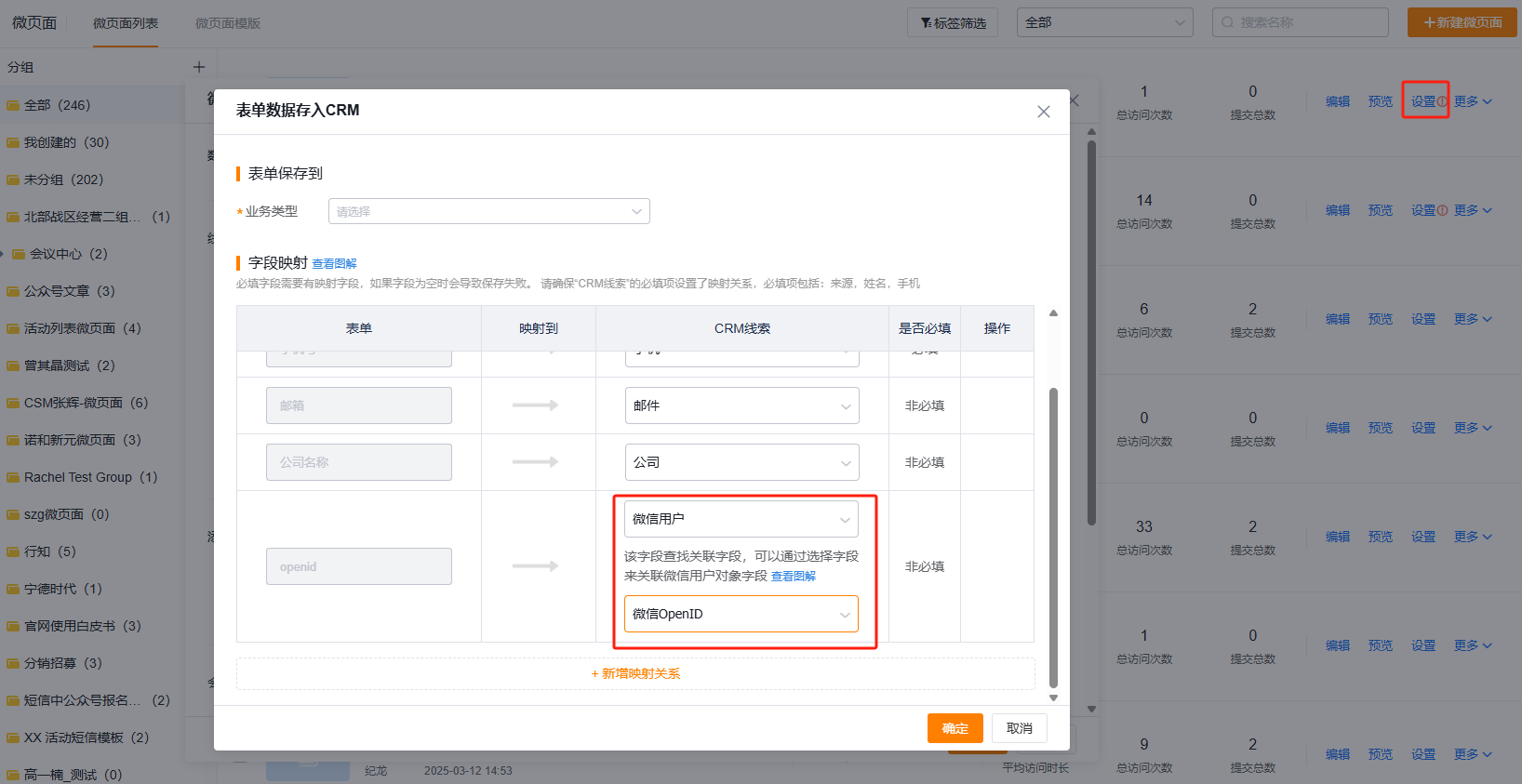Image resolution: width=1522 pixels, height=784 pixels.
Task: Click the 搜索名称 search box
Action: (x=1301, y=22)
